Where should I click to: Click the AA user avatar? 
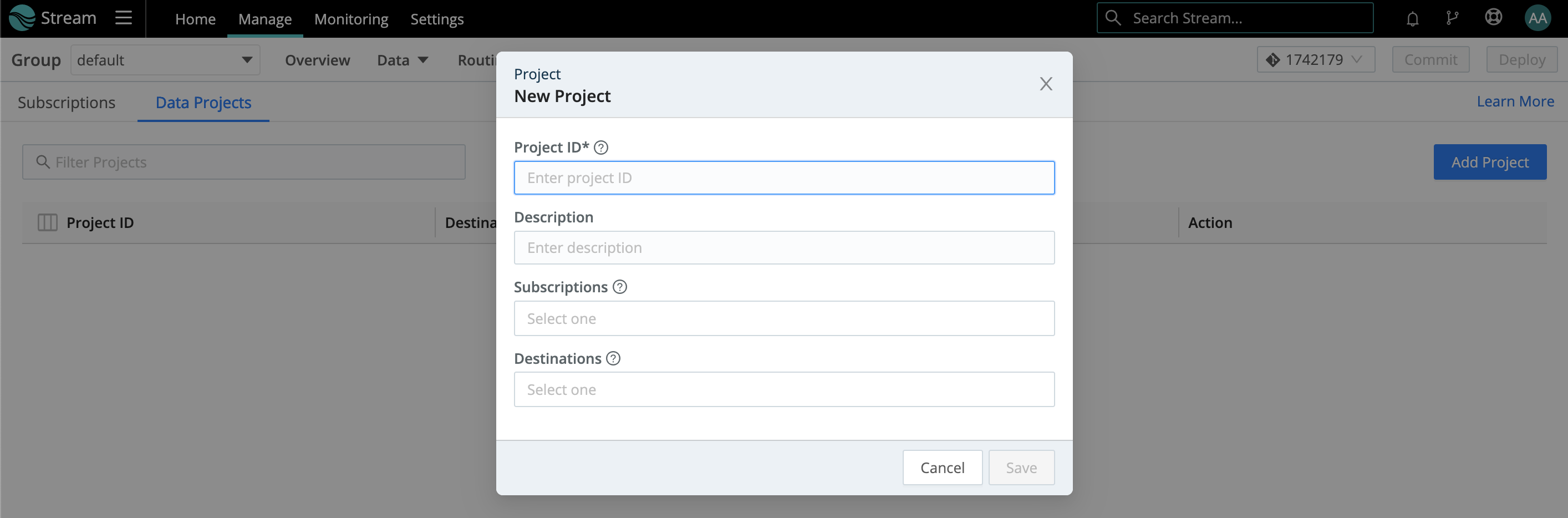coord(1538,18)
